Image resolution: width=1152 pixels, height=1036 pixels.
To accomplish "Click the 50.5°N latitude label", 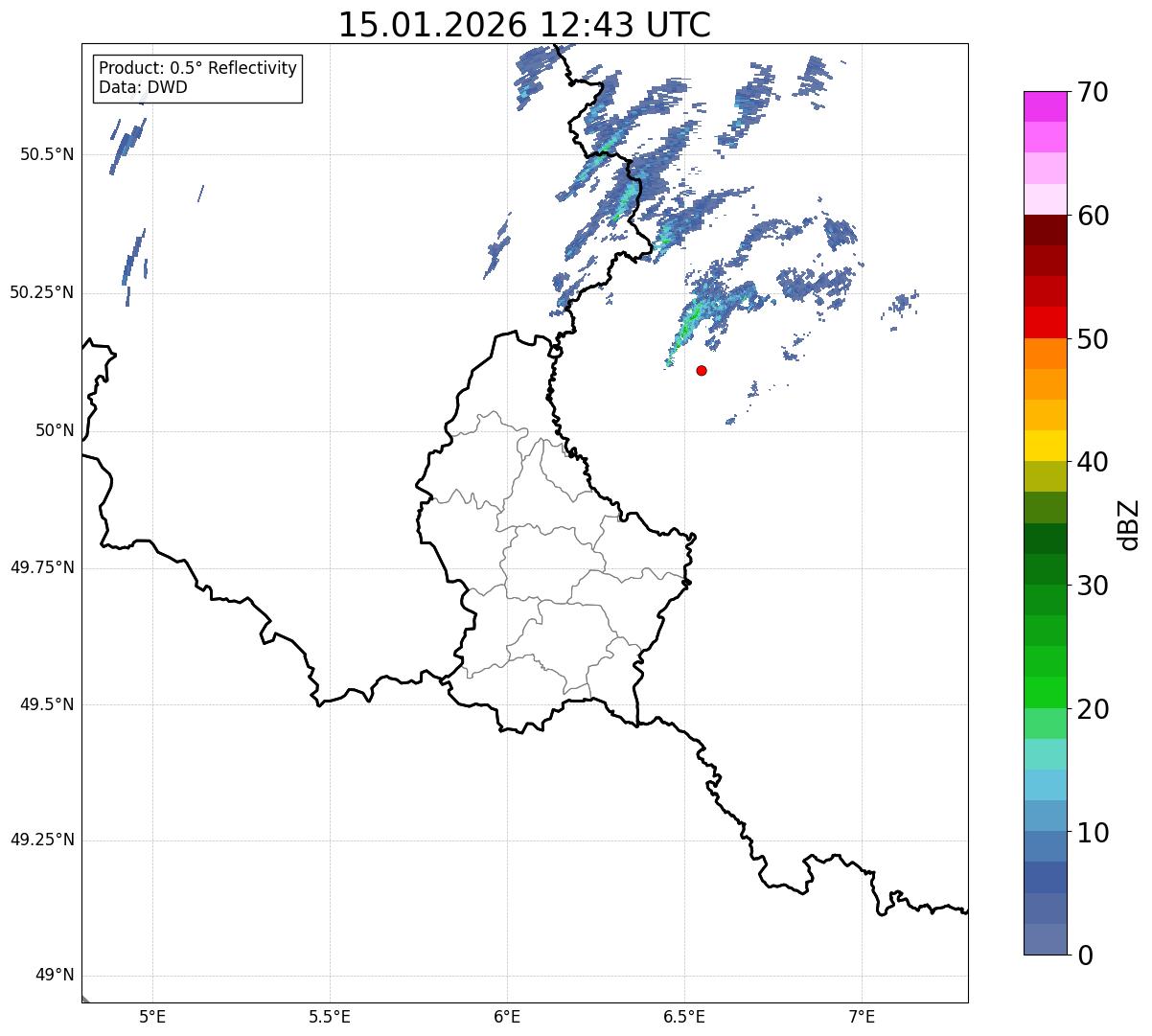I will point(47,154).
